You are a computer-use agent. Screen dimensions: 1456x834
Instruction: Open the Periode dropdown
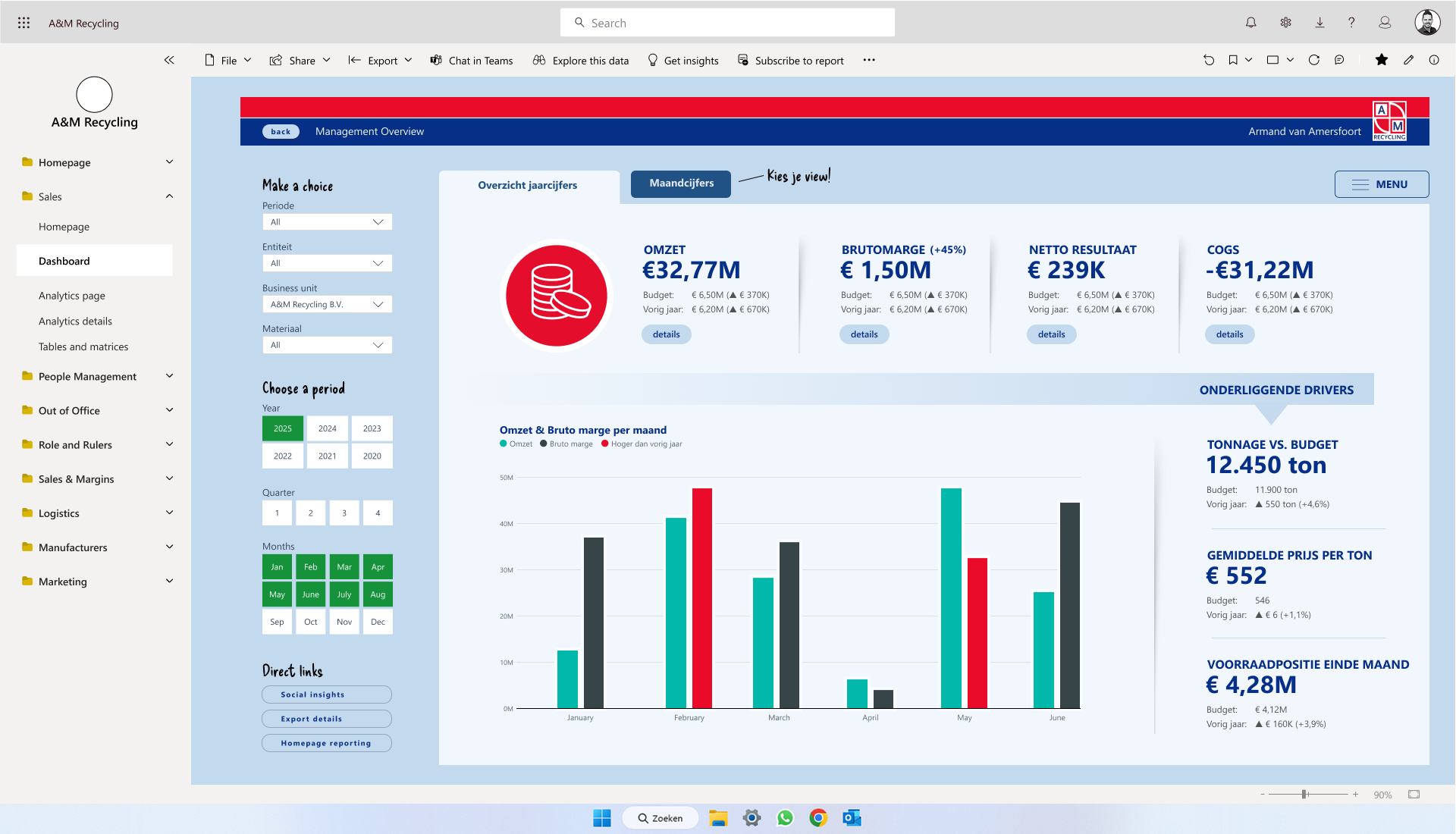click(x=328, y=222)
